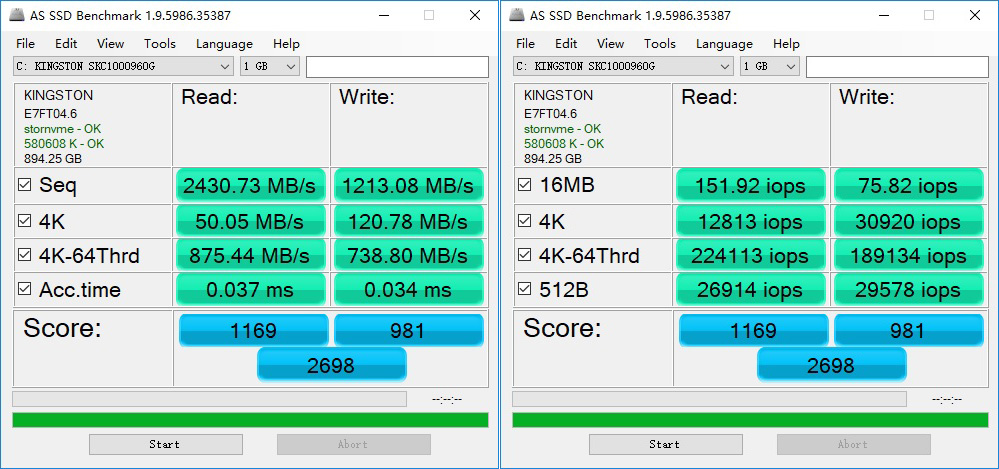The height and width of the screenshot is (469, 999).
Task: Click the text field beside the size dropdown, left window
Action: tap(398, 67)
